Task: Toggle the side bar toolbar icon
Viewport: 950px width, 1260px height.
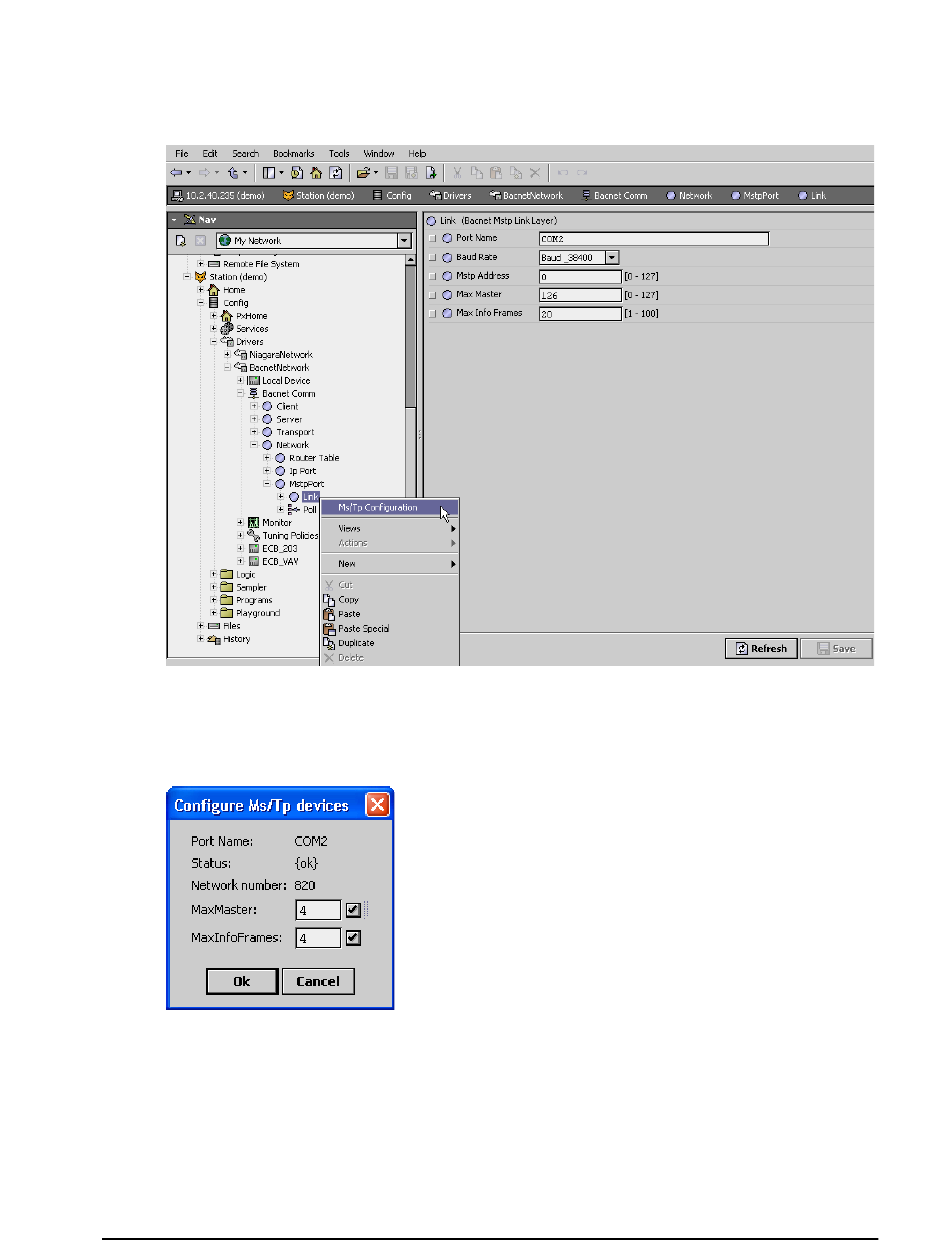Action: [269, 173]
